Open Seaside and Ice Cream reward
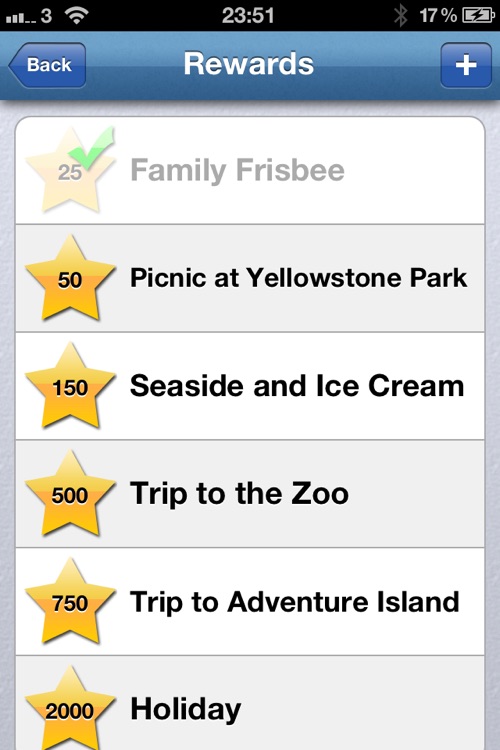 pos(250,386)
